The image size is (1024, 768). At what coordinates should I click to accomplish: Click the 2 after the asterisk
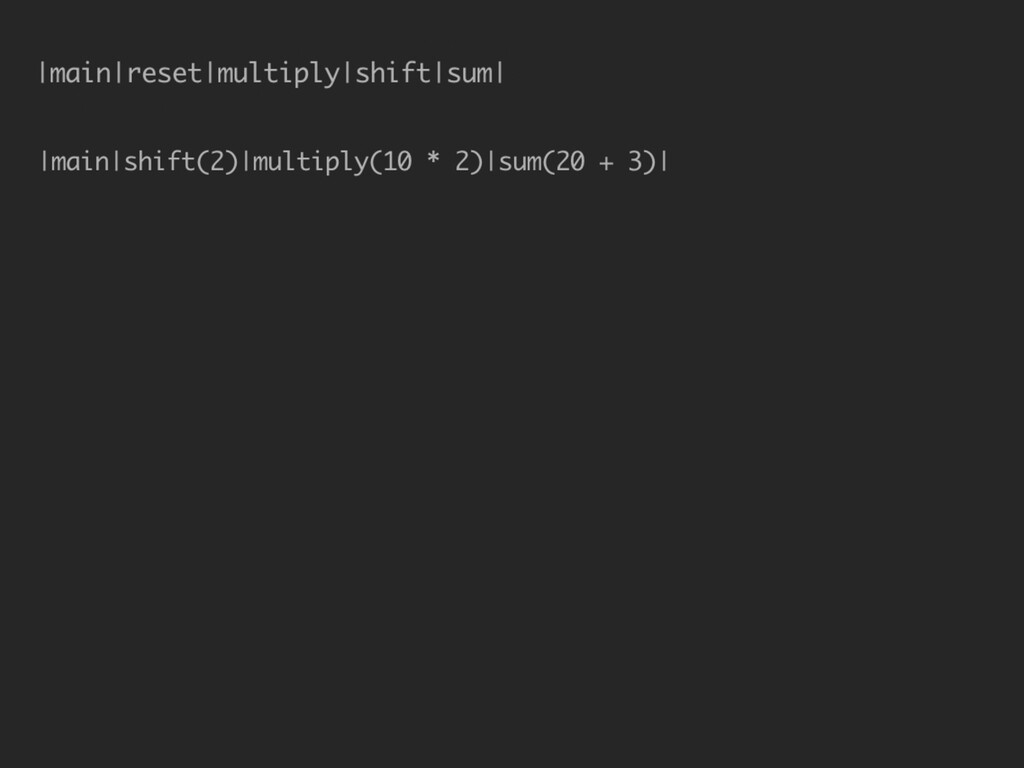tap(462, 161)
